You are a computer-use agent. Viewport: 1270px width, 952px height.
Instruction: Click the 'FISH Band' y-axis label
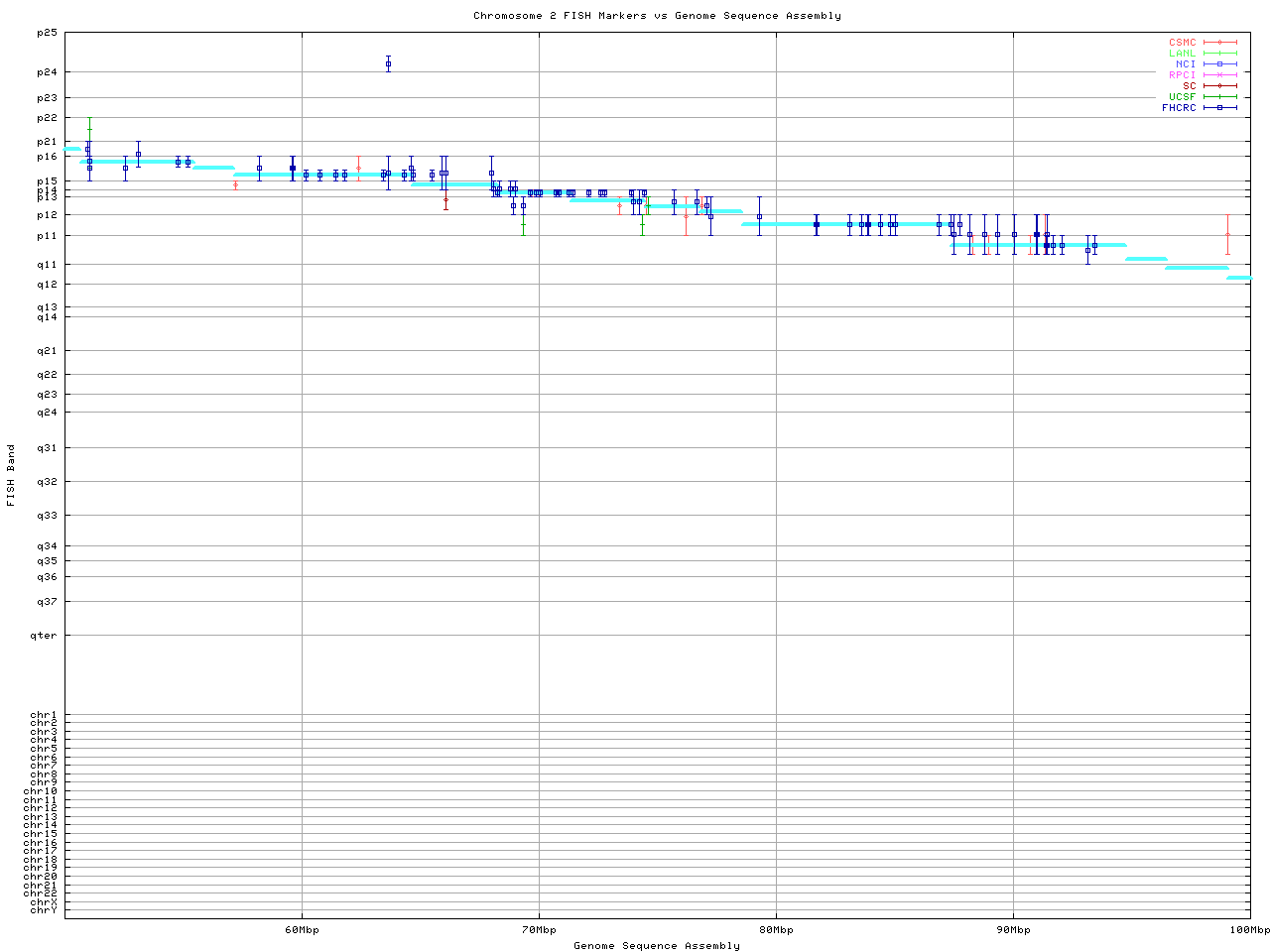pos(12,475)
